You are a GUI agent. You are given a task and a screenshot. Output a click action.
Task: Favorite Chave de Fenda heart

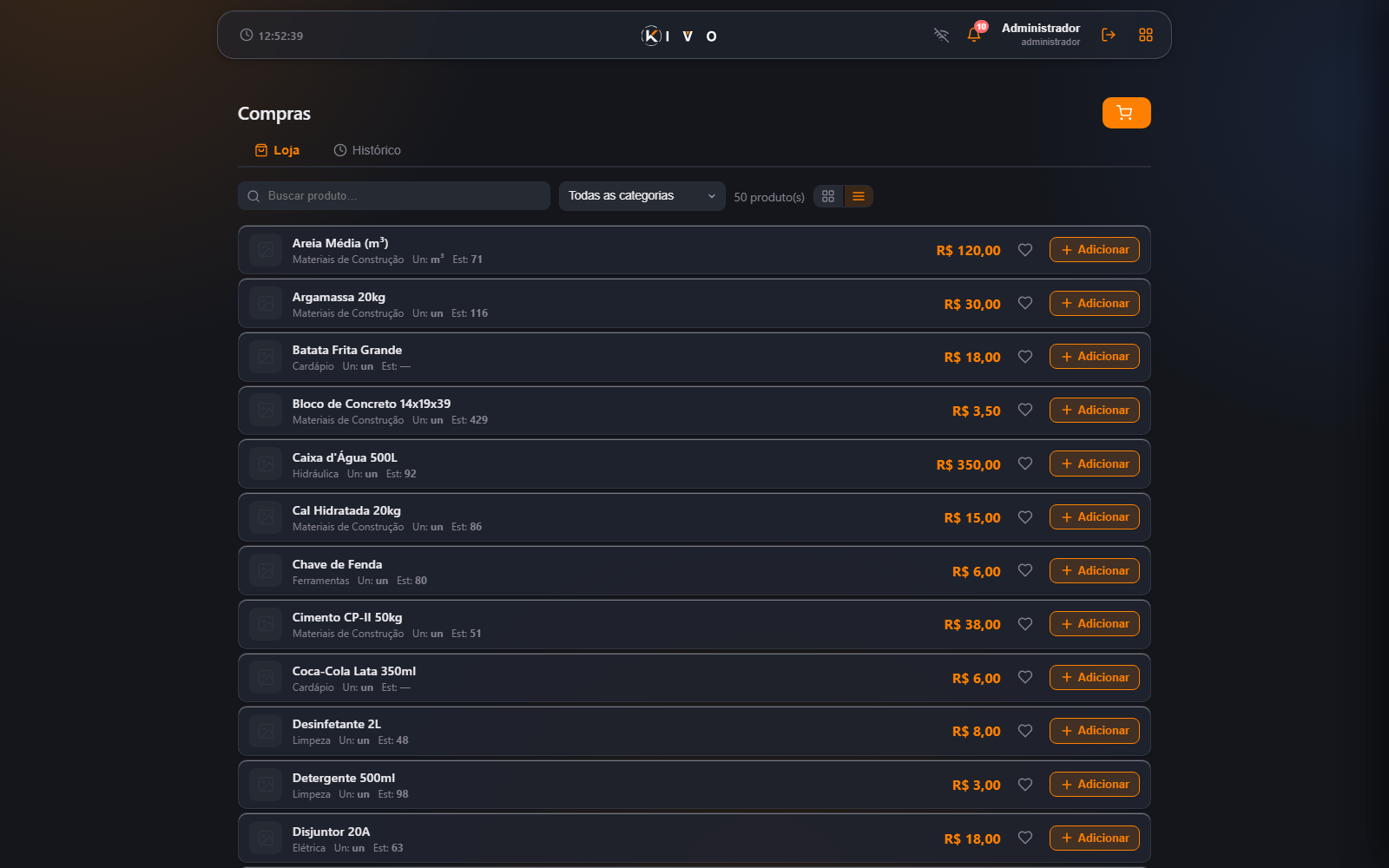tap(1025, 570)
